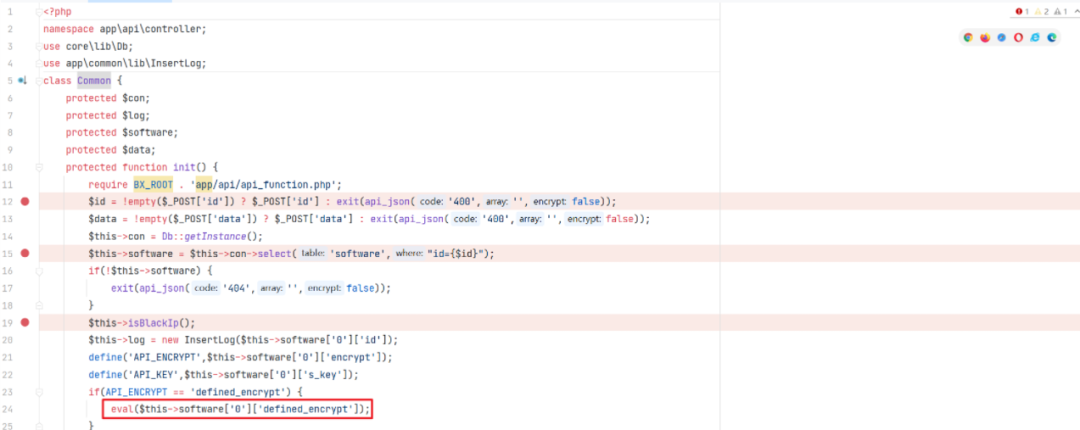Remove the breakpoint on line 19

[x=25, y=322]
